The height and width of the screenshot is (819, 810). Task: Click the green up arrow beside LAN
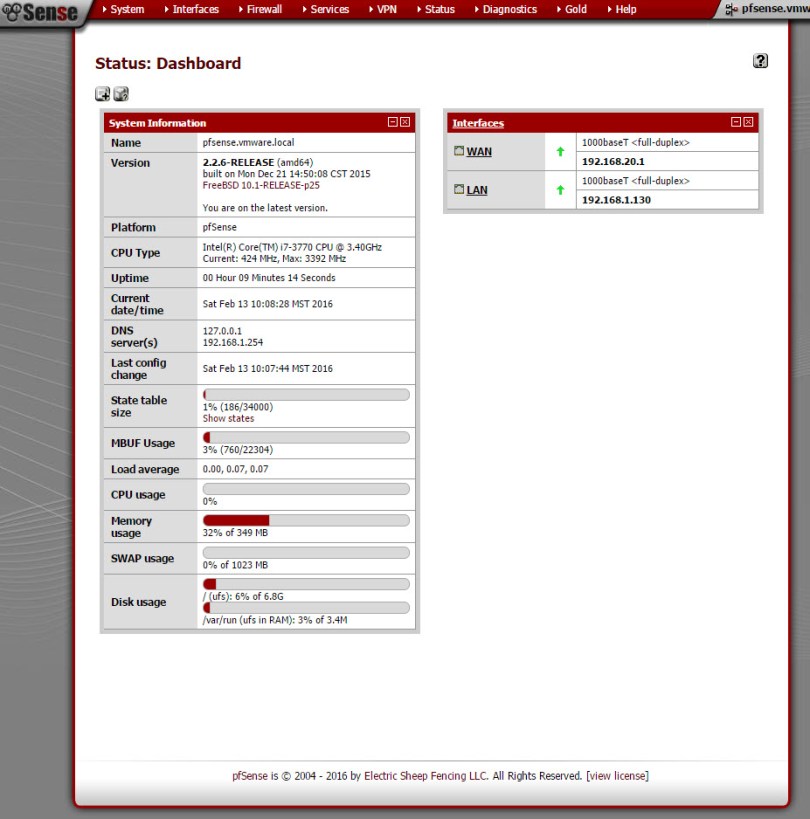pos(560,190)
